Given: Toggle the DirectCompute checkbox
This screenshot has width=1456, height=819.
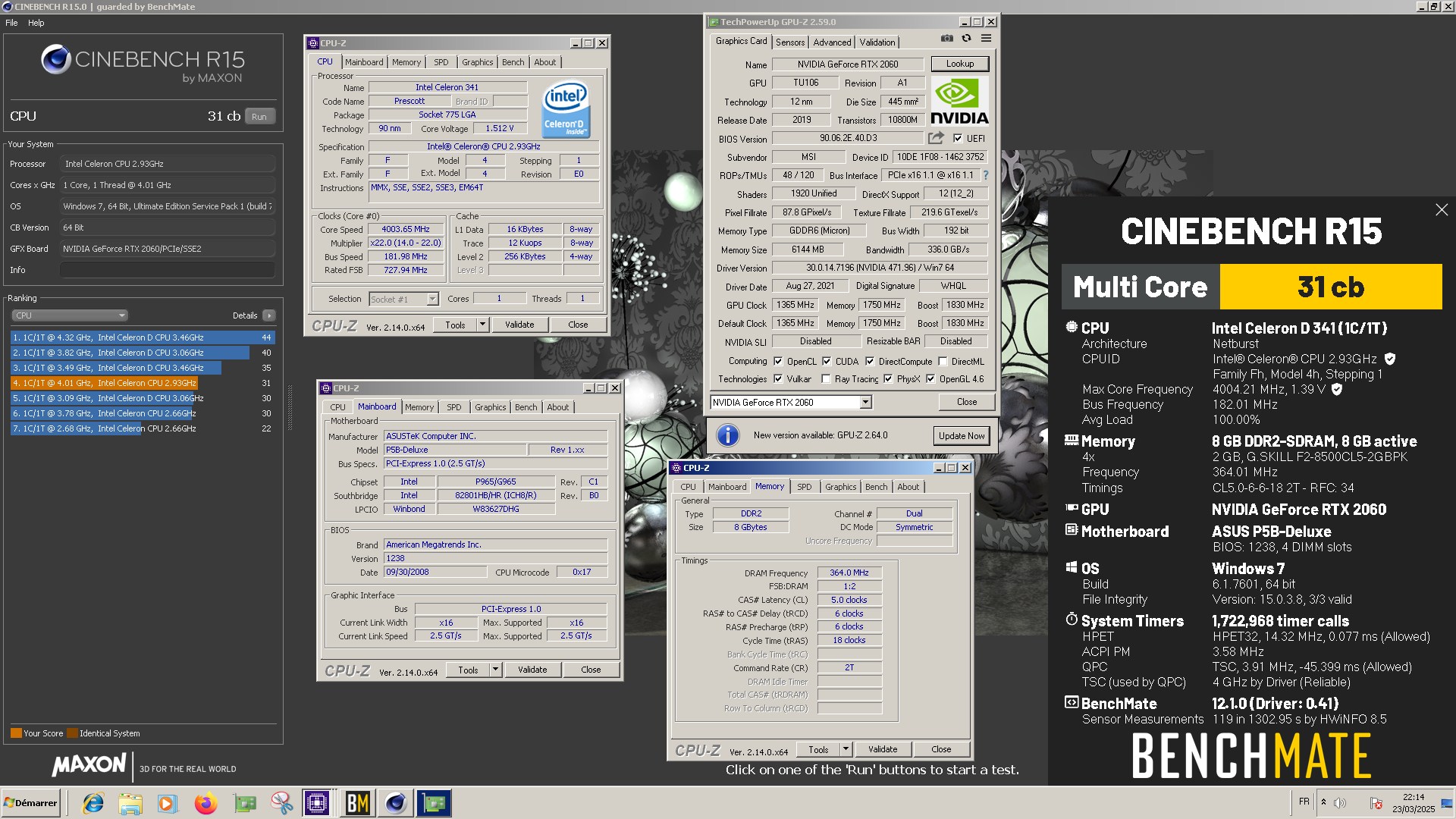Looking at the screenshot, I should [870, 362].
